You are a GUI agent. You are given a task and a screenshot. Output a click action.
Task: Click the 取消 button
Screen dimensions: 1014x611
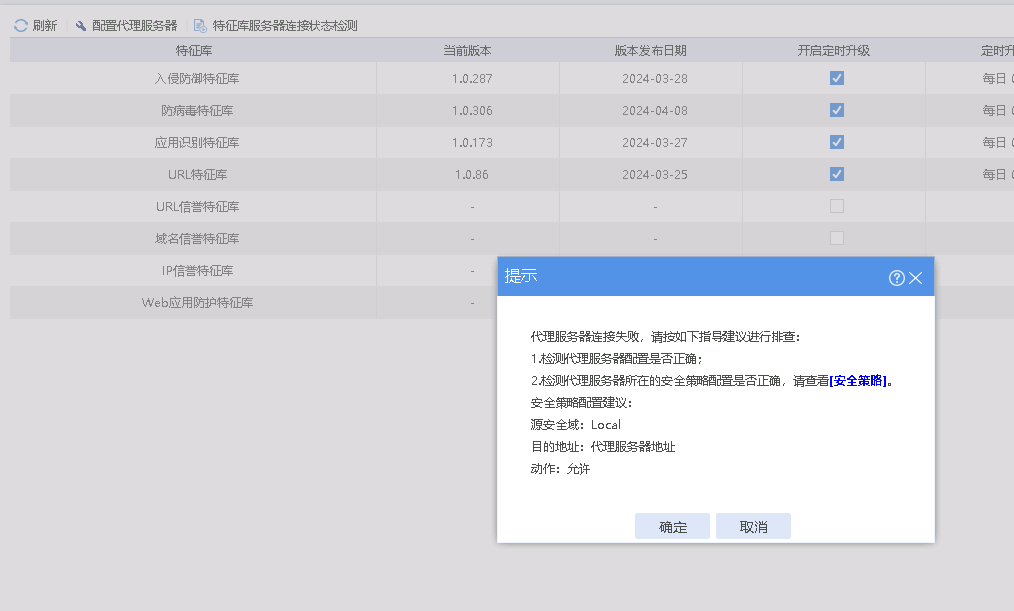(753, 526)
